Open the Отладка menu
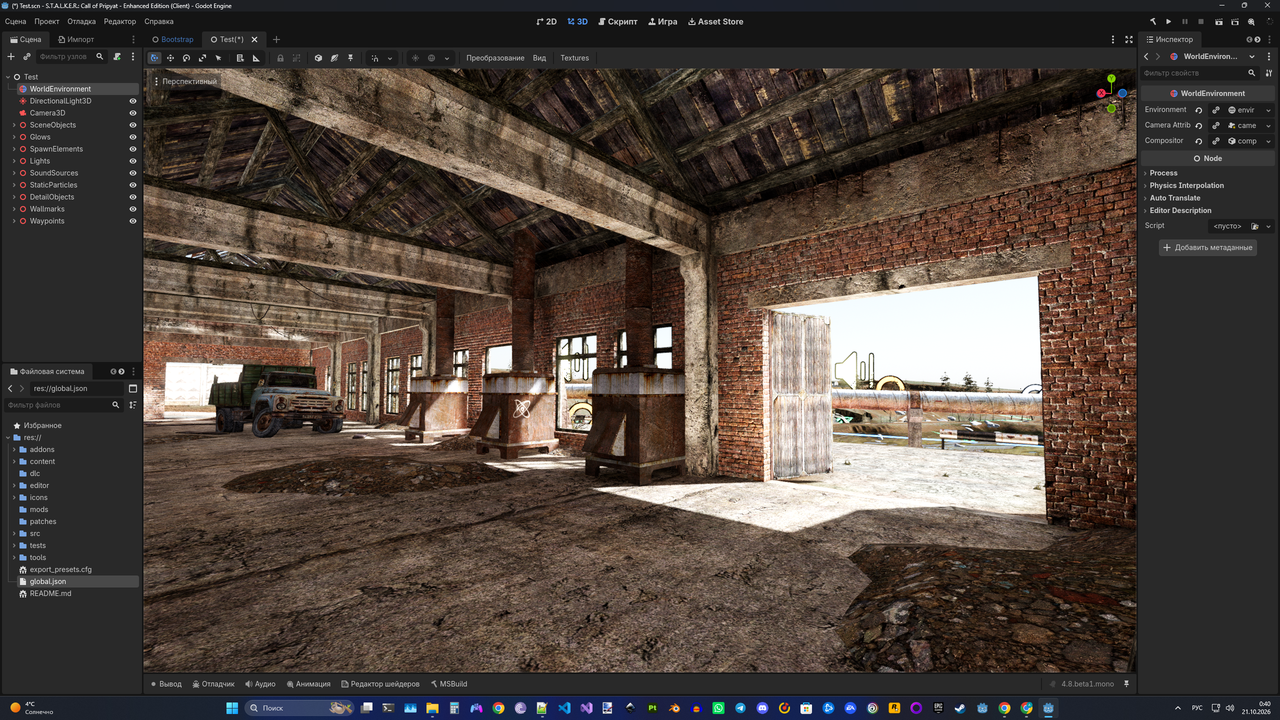Viewport: 1280px width, 720px height. pyautogui.click(x=82, y=21)
